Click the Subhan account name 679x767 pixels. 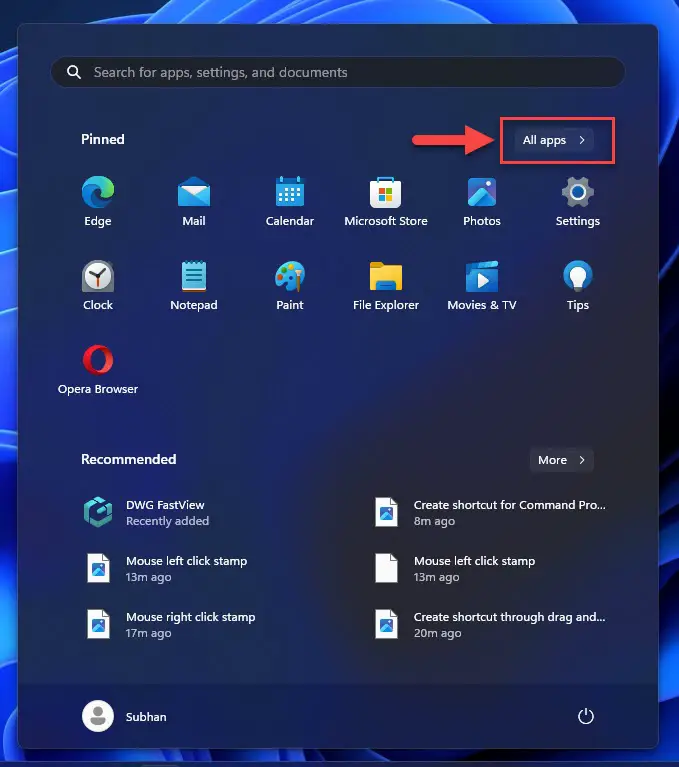(146, 717)
